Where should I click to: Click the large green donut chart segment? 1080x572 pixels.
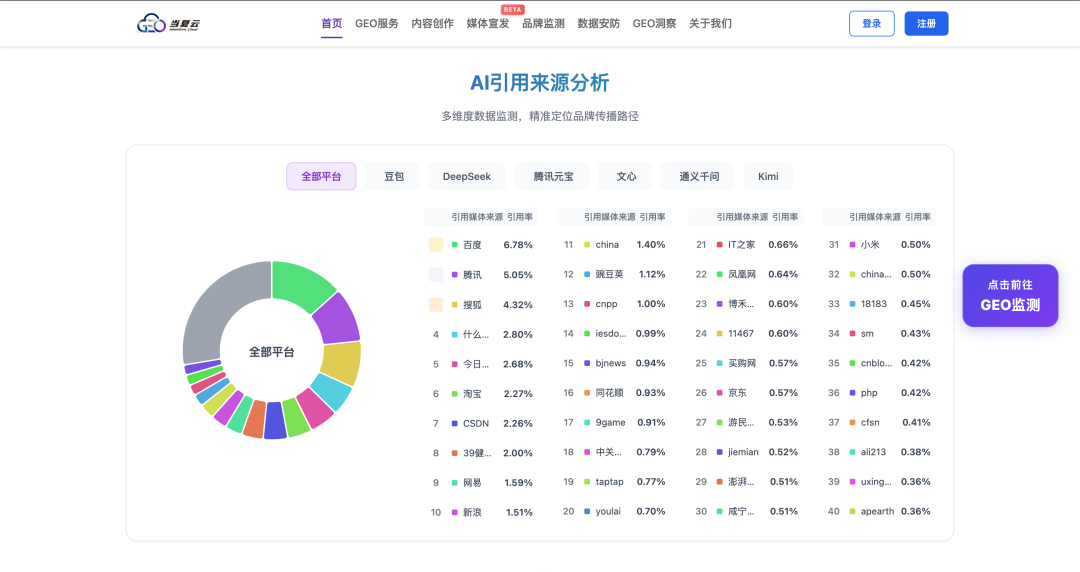[x=301, y=283]
